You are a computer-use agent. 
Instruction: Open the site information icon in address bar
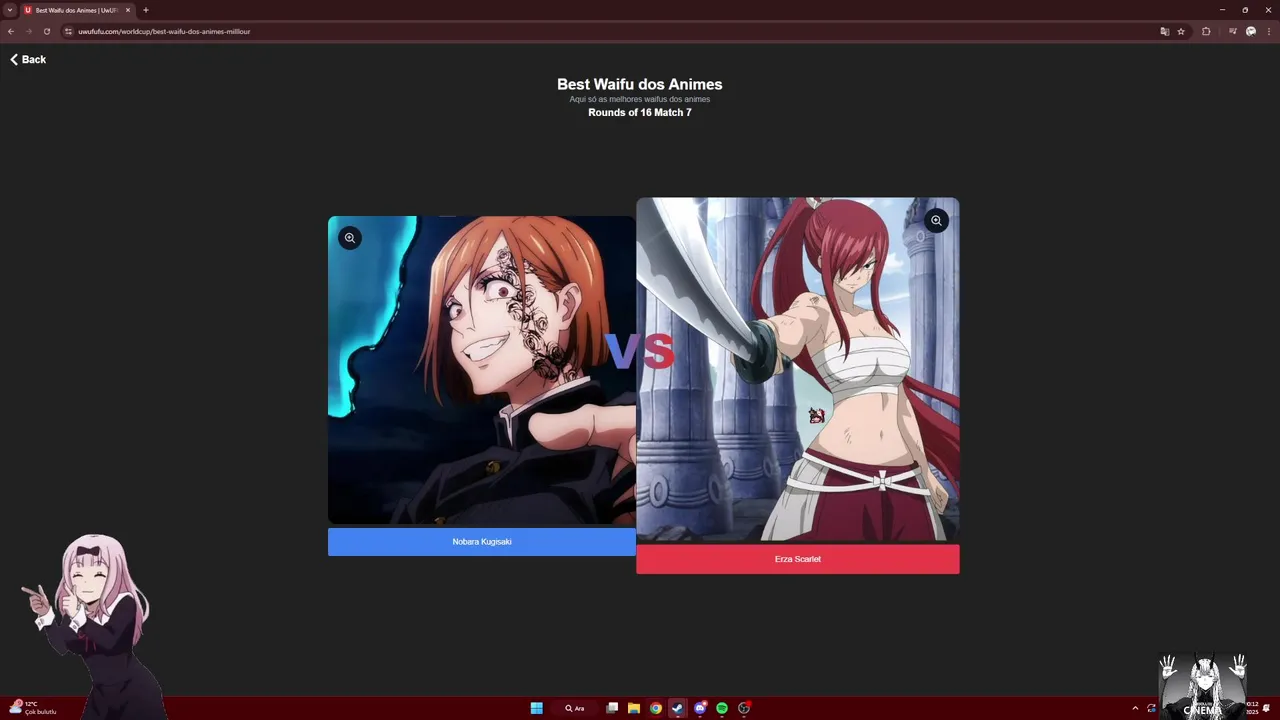tap(68, 31)
